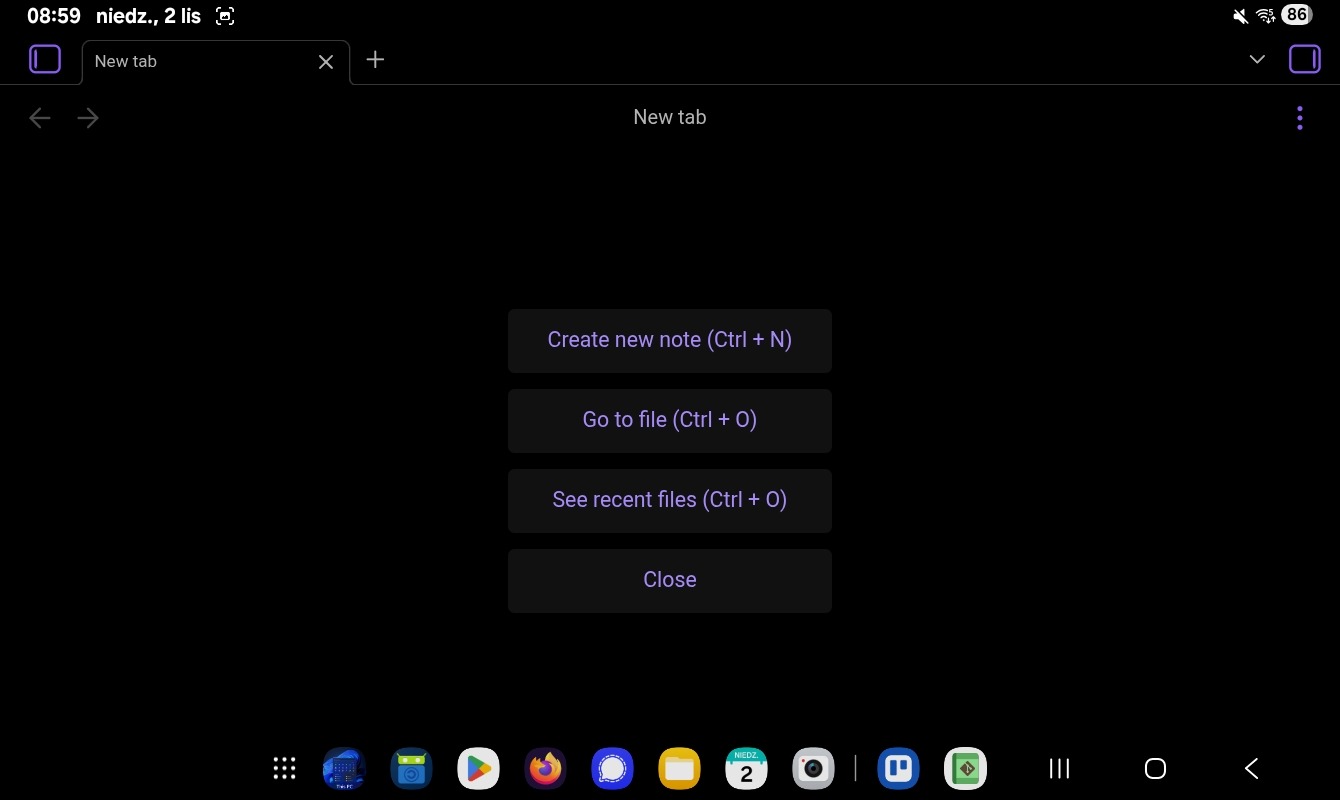
Task: Toggle the right sidebar panel
Action: tap(1304, 60)
